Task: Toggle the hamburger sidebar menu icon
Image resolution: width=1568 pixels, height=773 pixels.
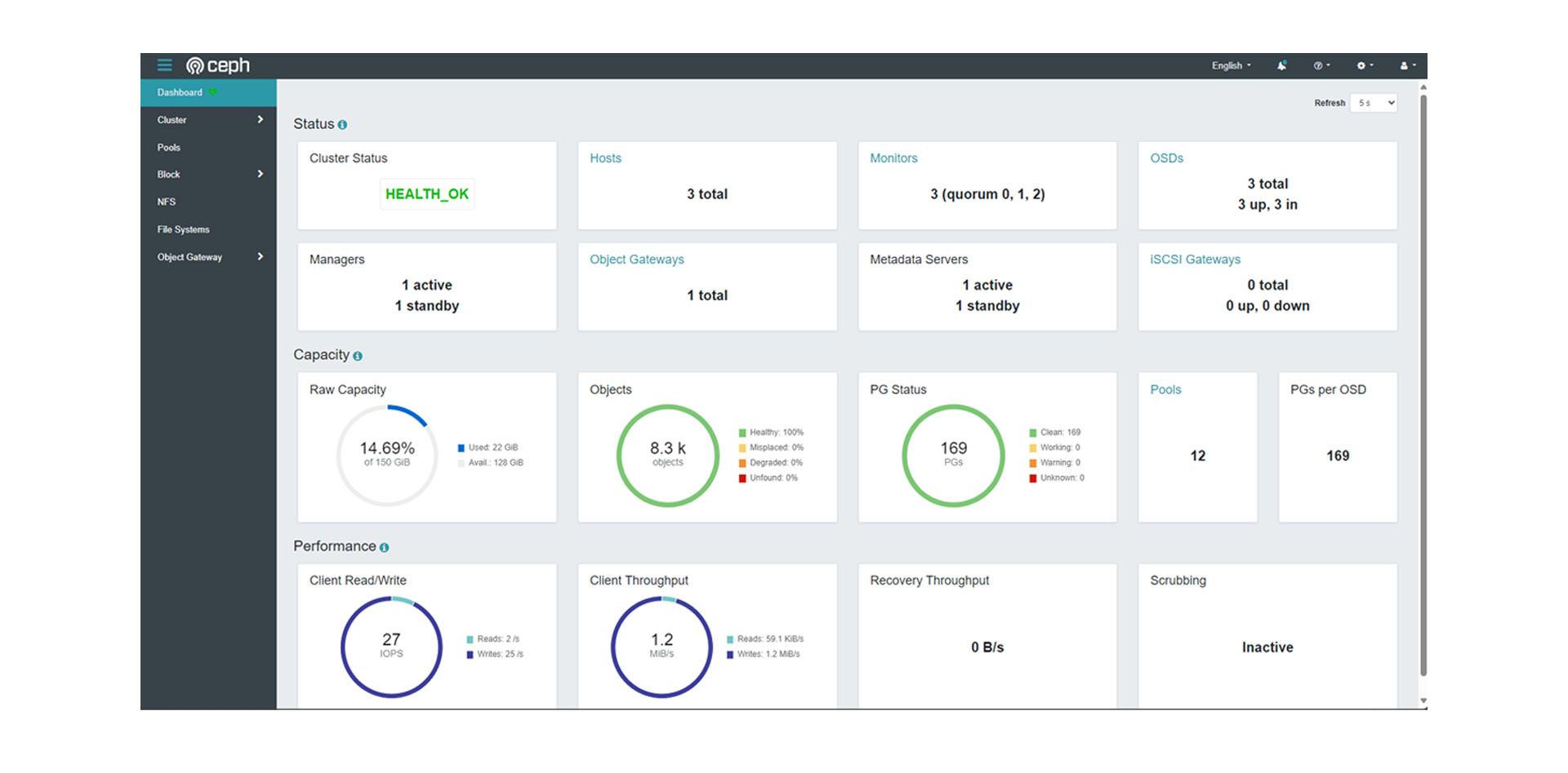Action: (x=165, y=65)
